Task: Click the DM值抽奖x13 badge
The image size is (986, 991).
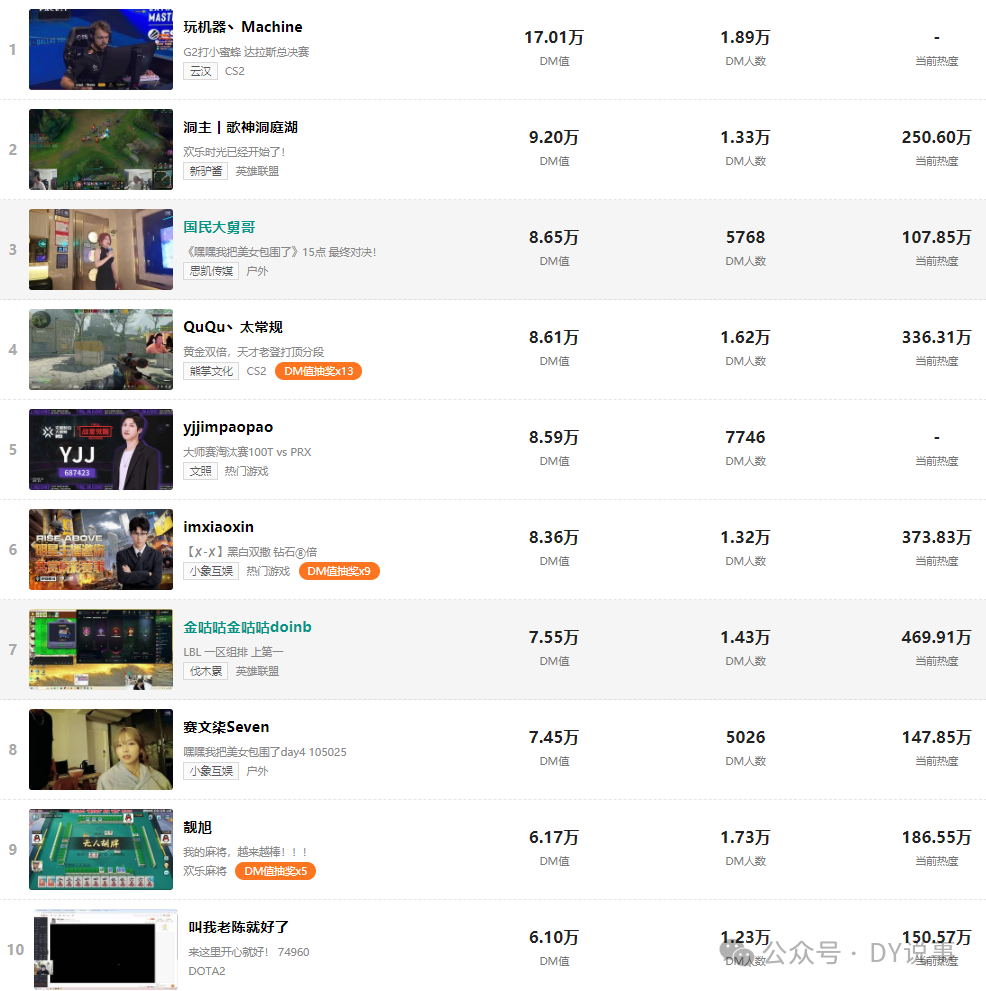Action: (x=319, y=371)
